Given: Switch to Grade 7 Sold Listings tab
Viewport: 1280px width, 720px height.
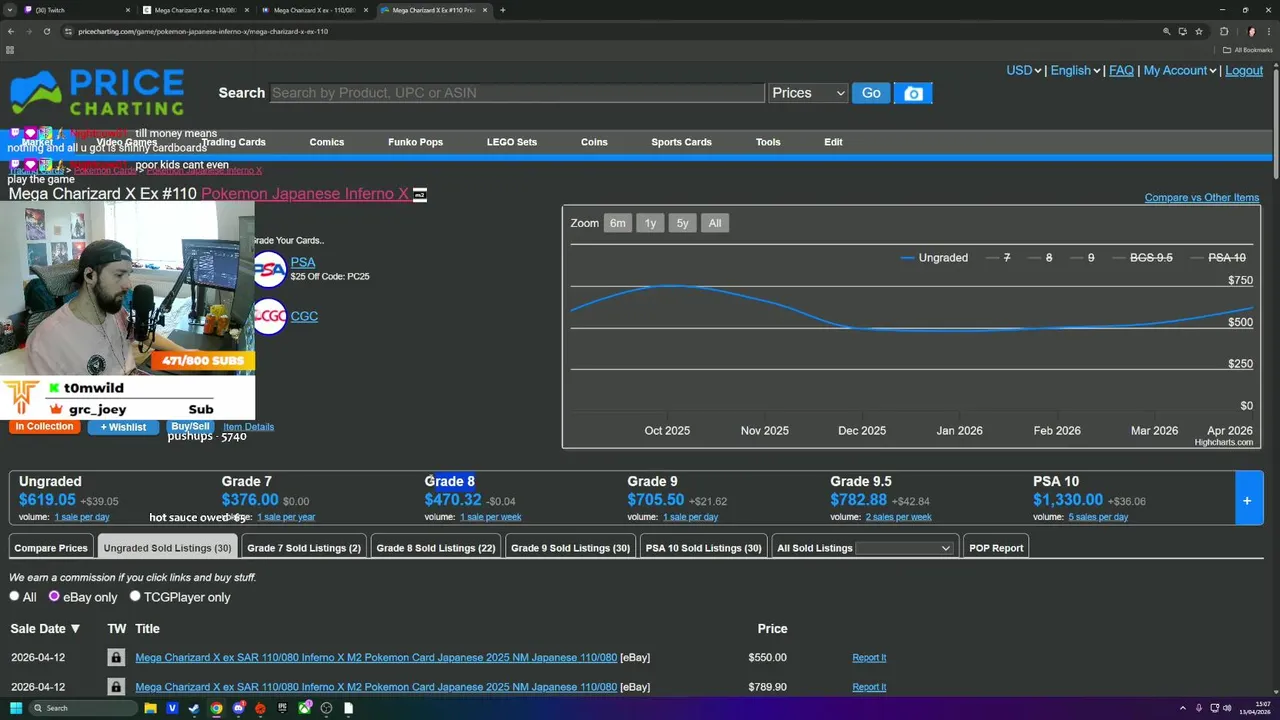Looking at the screenshot, I should coord(304,548).
